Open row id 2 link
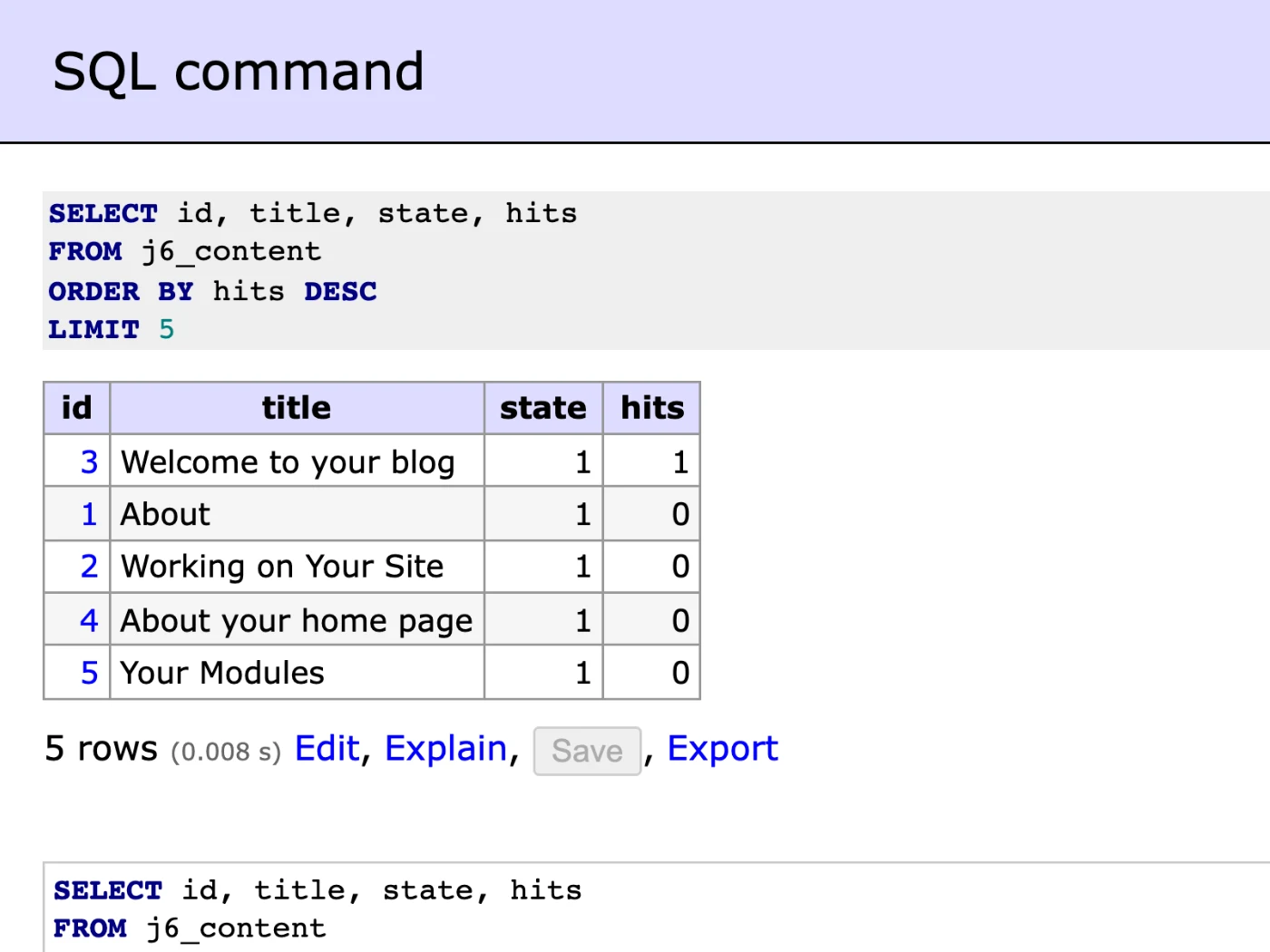The height and width of the screenshot is (952, 1270). [89, 567]
